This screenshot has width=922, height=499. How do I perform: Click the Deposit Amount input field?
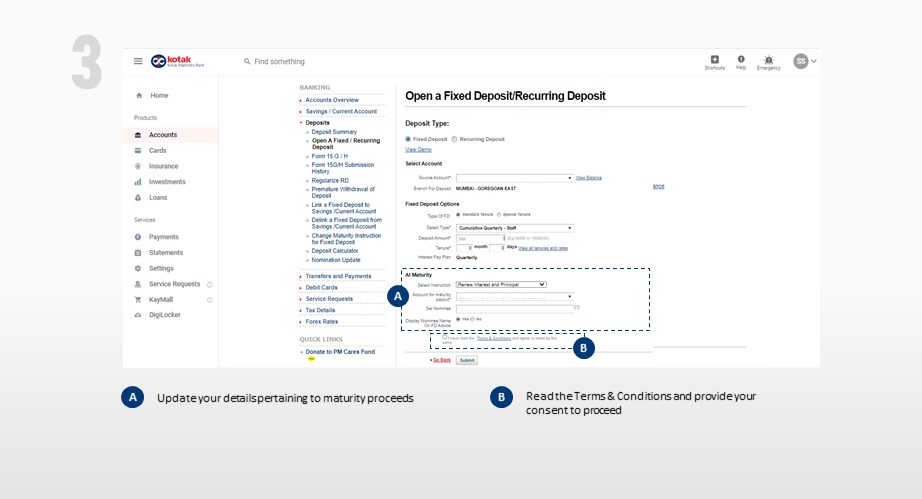(480, 238)
